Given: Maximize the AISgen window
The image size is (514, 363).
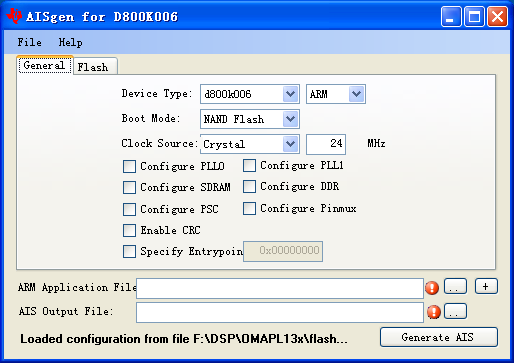Looking at the screenshot, I should pos(474,16).
